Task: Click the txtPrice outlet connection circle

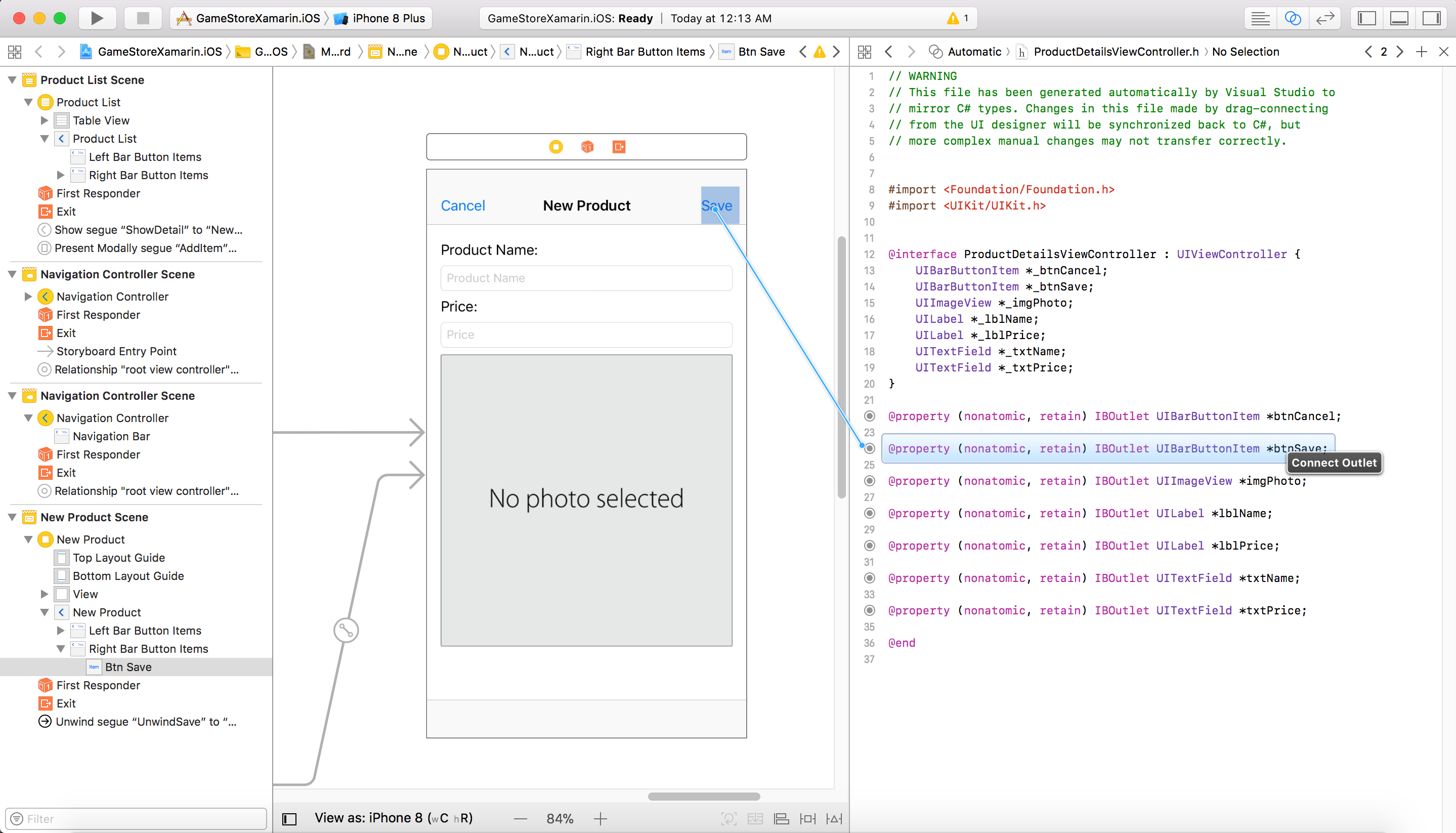Action: tap(869, 610)
